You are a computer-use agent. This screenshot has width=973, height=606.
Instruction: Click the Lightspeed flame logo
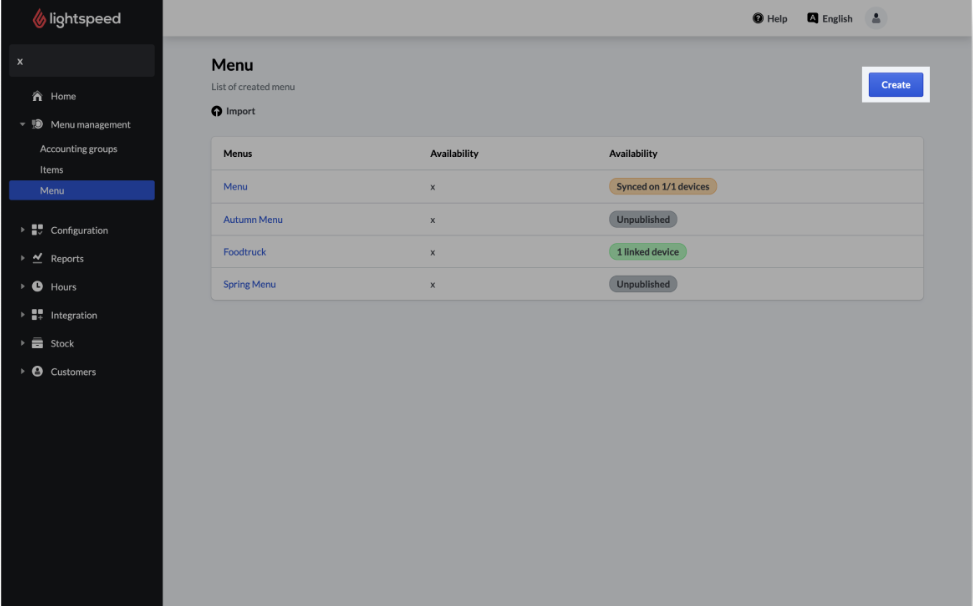coord(40,19)
